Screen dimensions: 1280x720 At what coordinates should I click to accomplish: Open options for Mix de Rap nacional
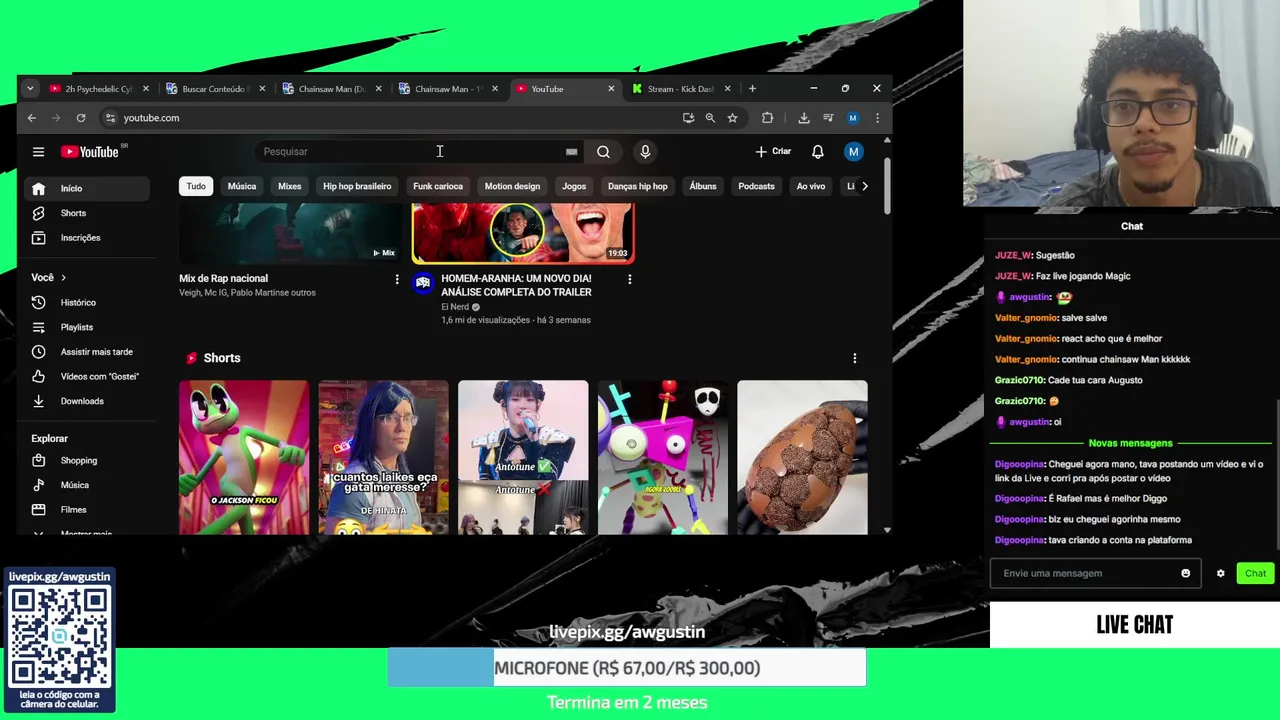(x=397, y=279)
